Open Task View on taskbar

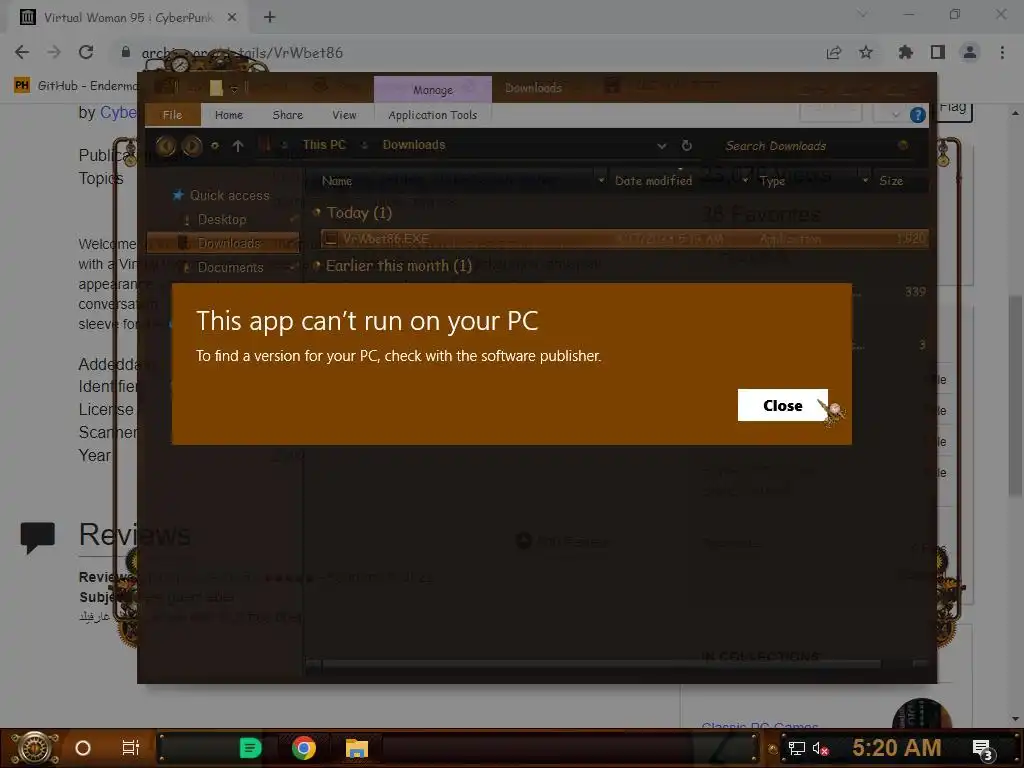tap(131, 748)
